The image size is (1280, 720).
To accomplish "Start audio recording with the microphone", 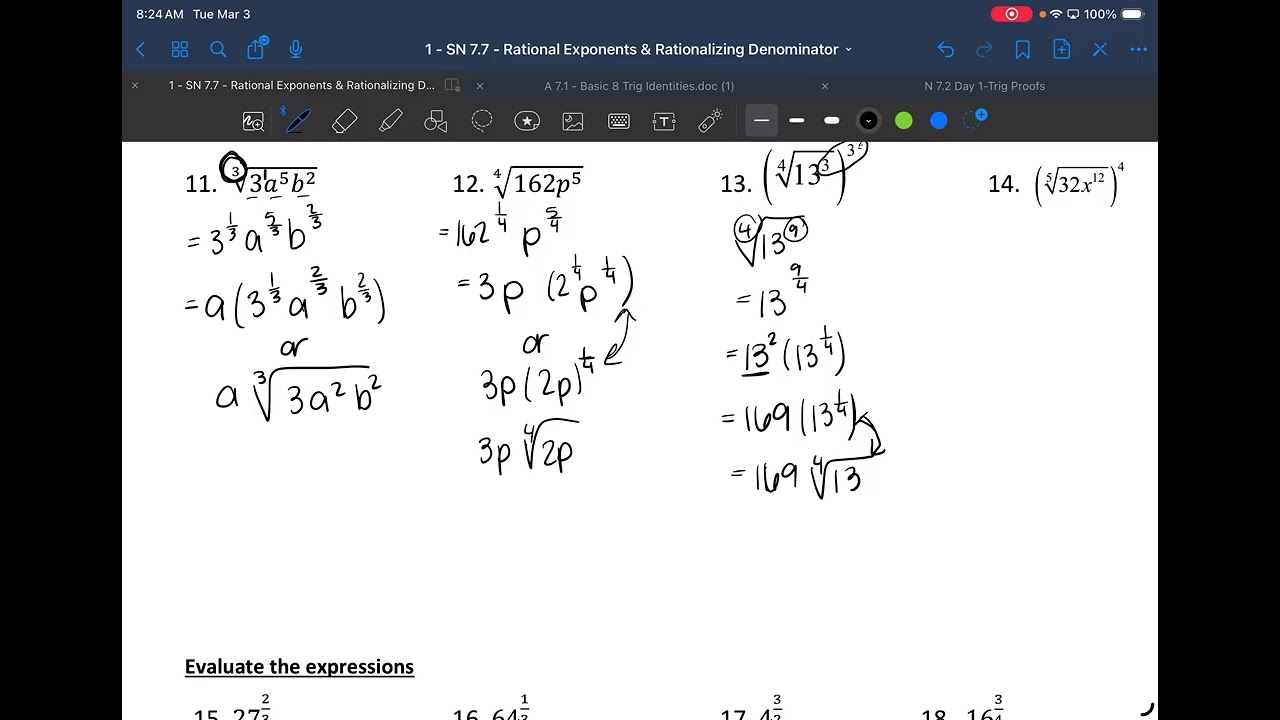I will point(296,49).
